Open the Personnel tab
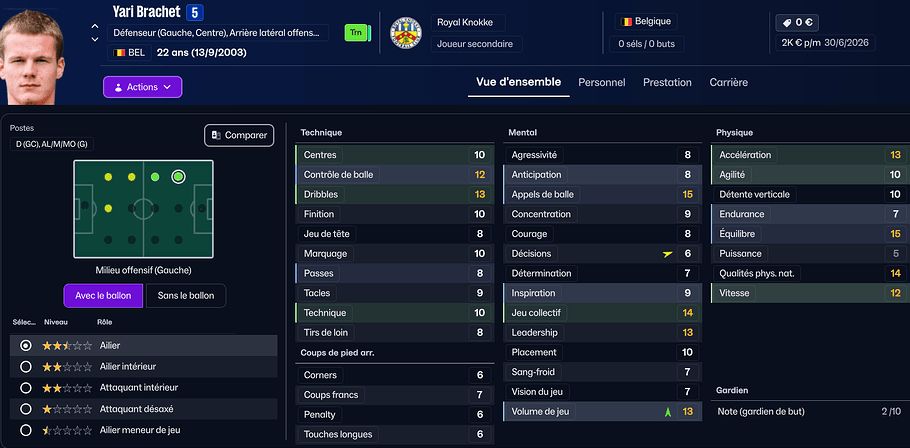The height and width of the screenshot is (448, 910). (x=602, y=83)
